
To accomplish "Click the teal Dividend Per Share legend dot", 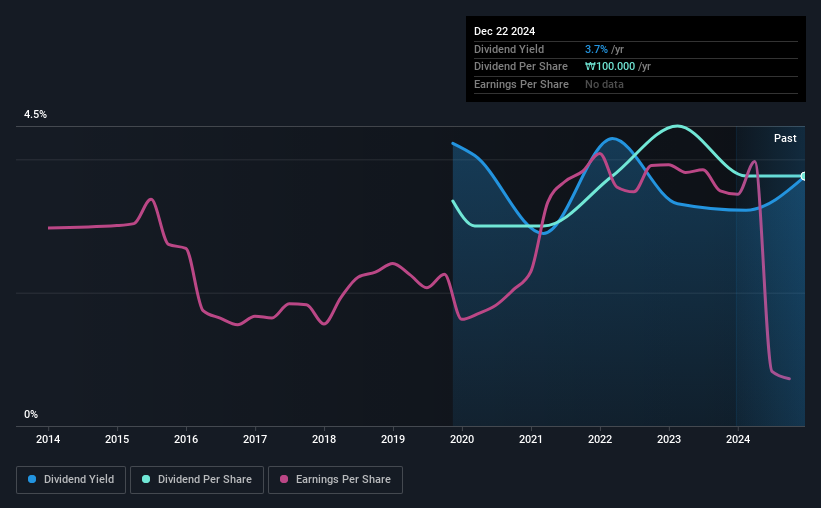I will [x=146, y=479].
